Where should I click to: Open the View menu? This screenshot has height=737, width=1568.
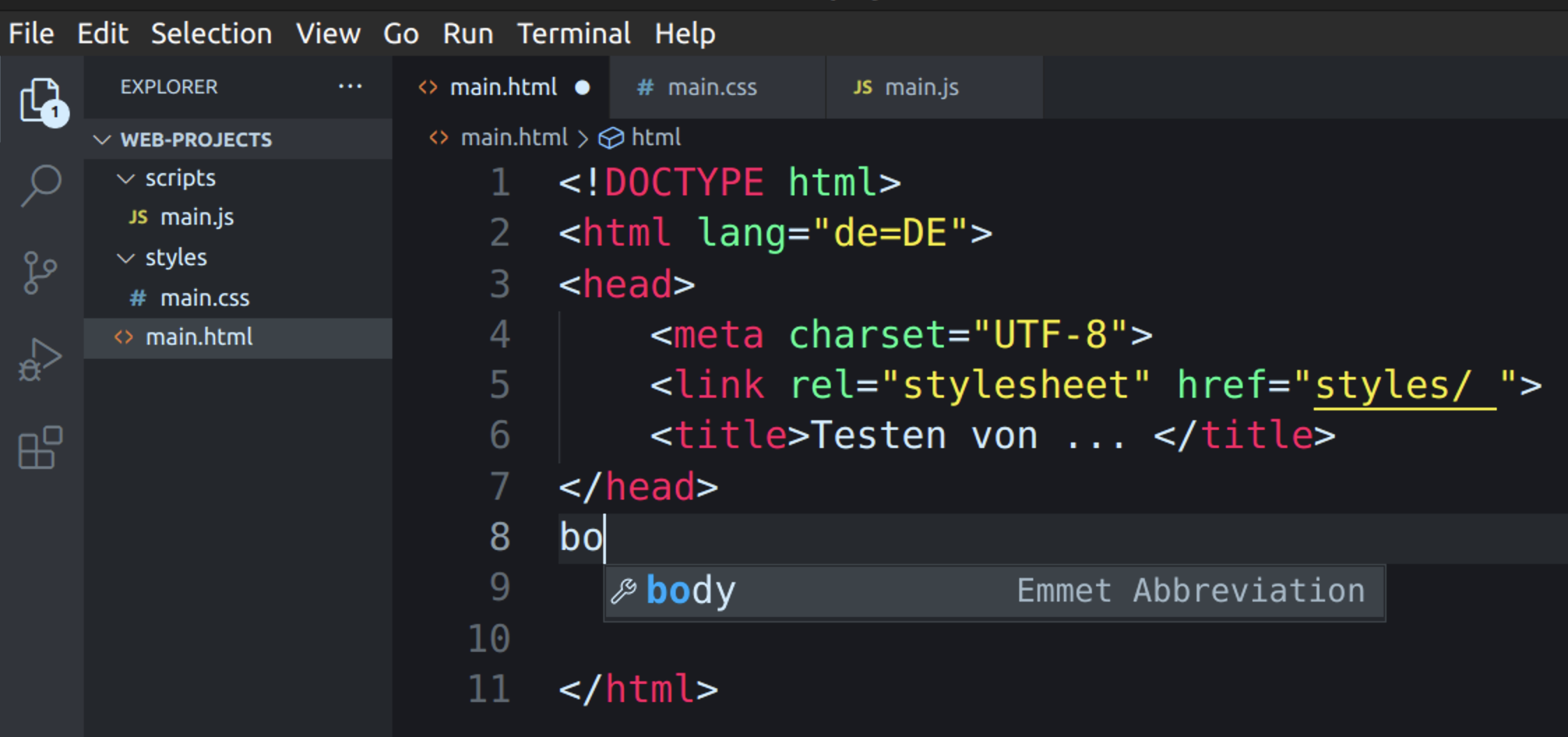pyautogui.click(x=328, y=33)
